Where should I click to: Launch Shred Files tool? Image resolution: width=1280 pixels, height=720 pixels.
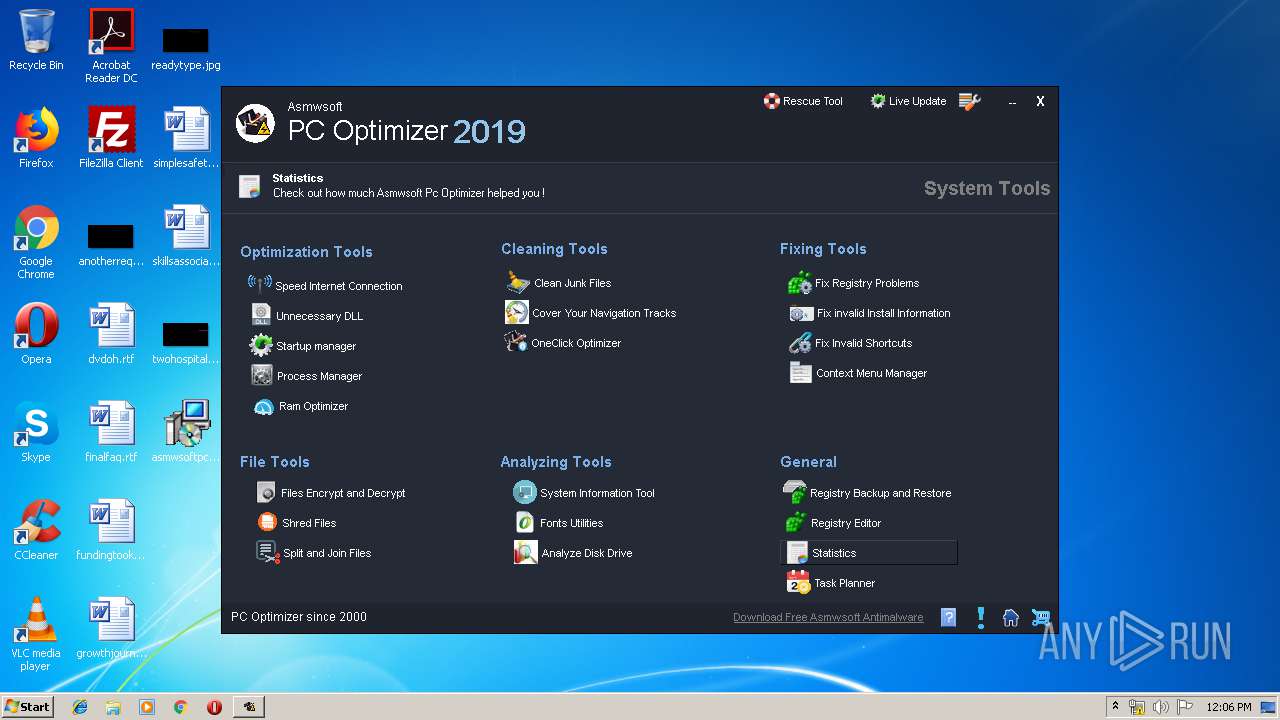296,523
